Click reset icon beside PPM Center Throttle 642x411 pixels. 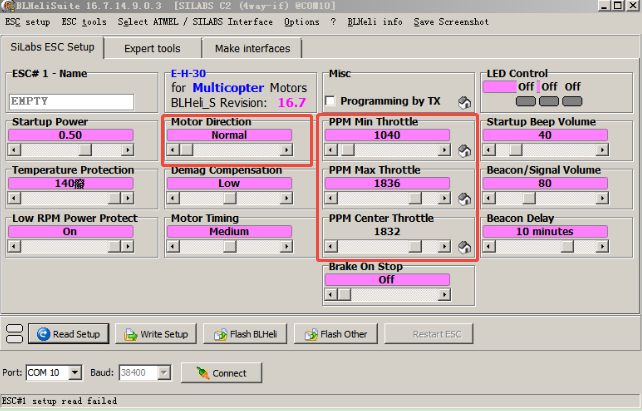click(464, 247)
